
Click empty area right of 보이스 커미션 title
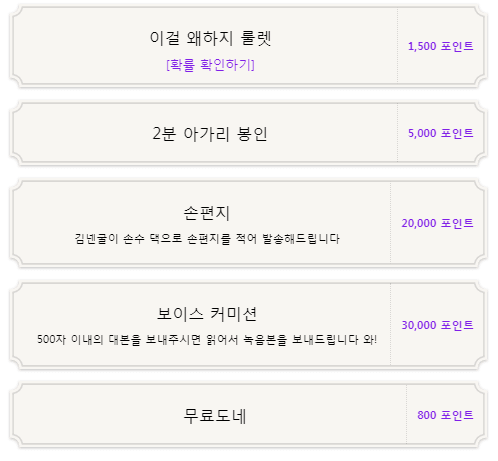pyautogui.click(x=323, y=314)
